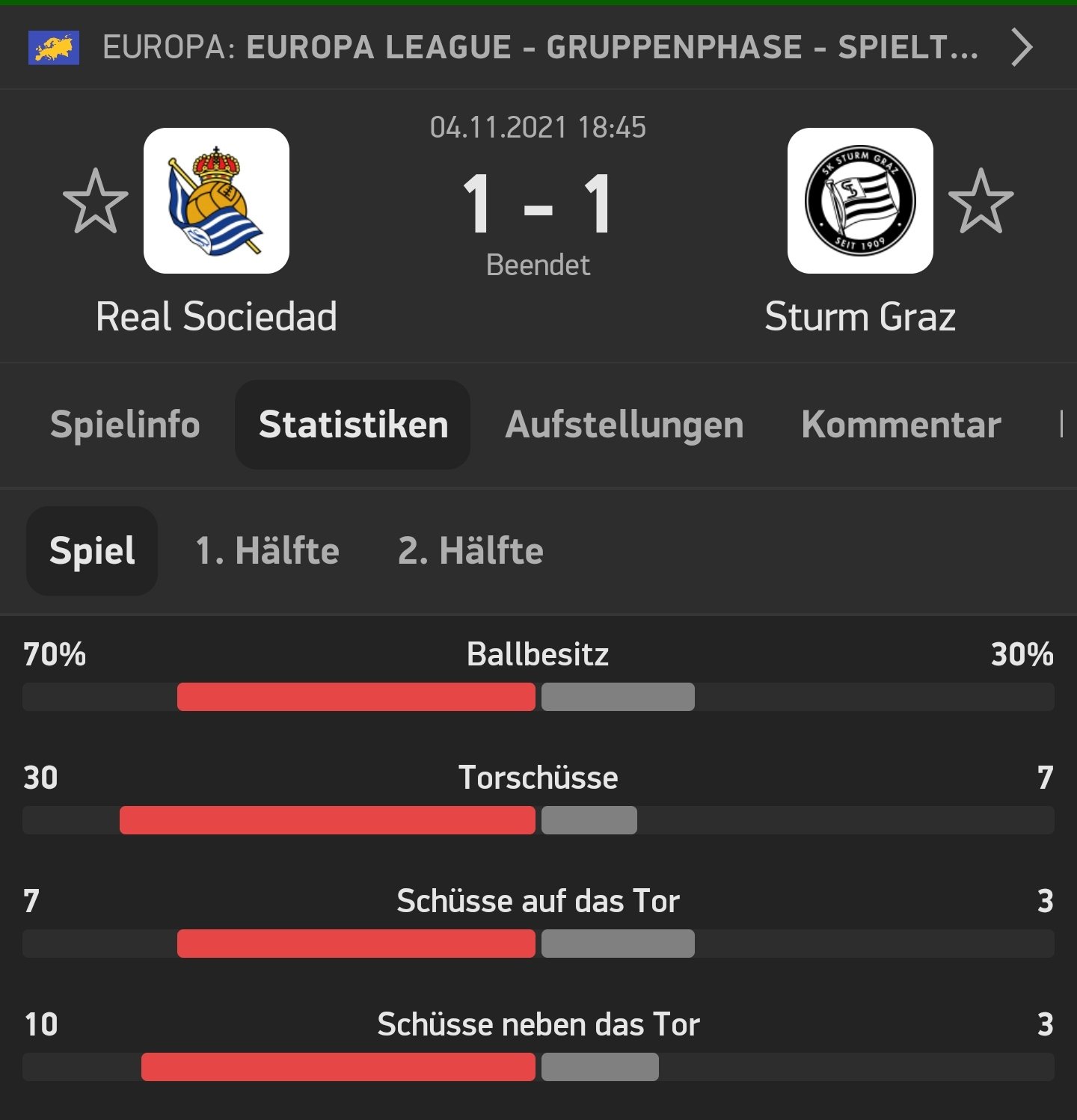
Task: Tap the red Ballbesitz bar
Action: 356,697
